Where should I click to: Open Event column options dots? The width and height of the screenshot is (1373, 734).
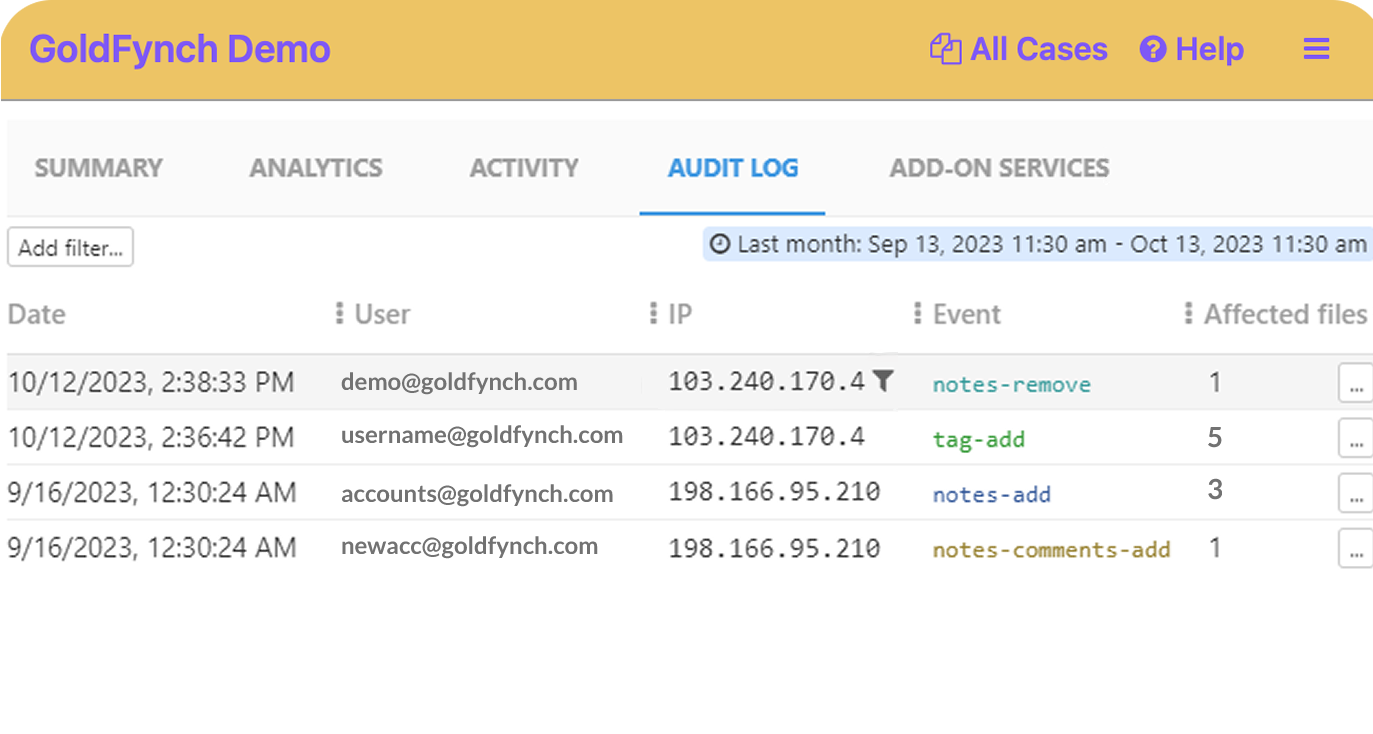coord(918,314)
